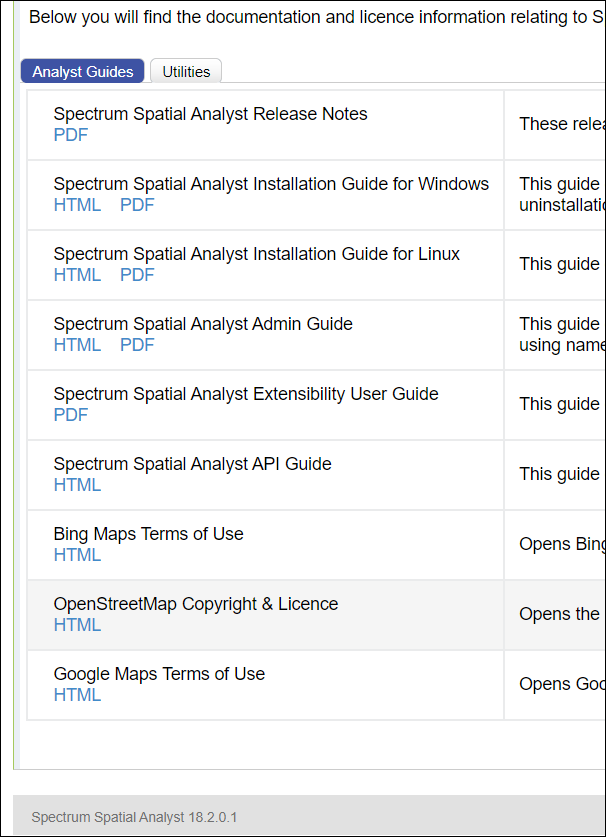Select the 'Google Maps Terms of Use' title
This screenshot has width=606, height=837.
click(159, 674)
